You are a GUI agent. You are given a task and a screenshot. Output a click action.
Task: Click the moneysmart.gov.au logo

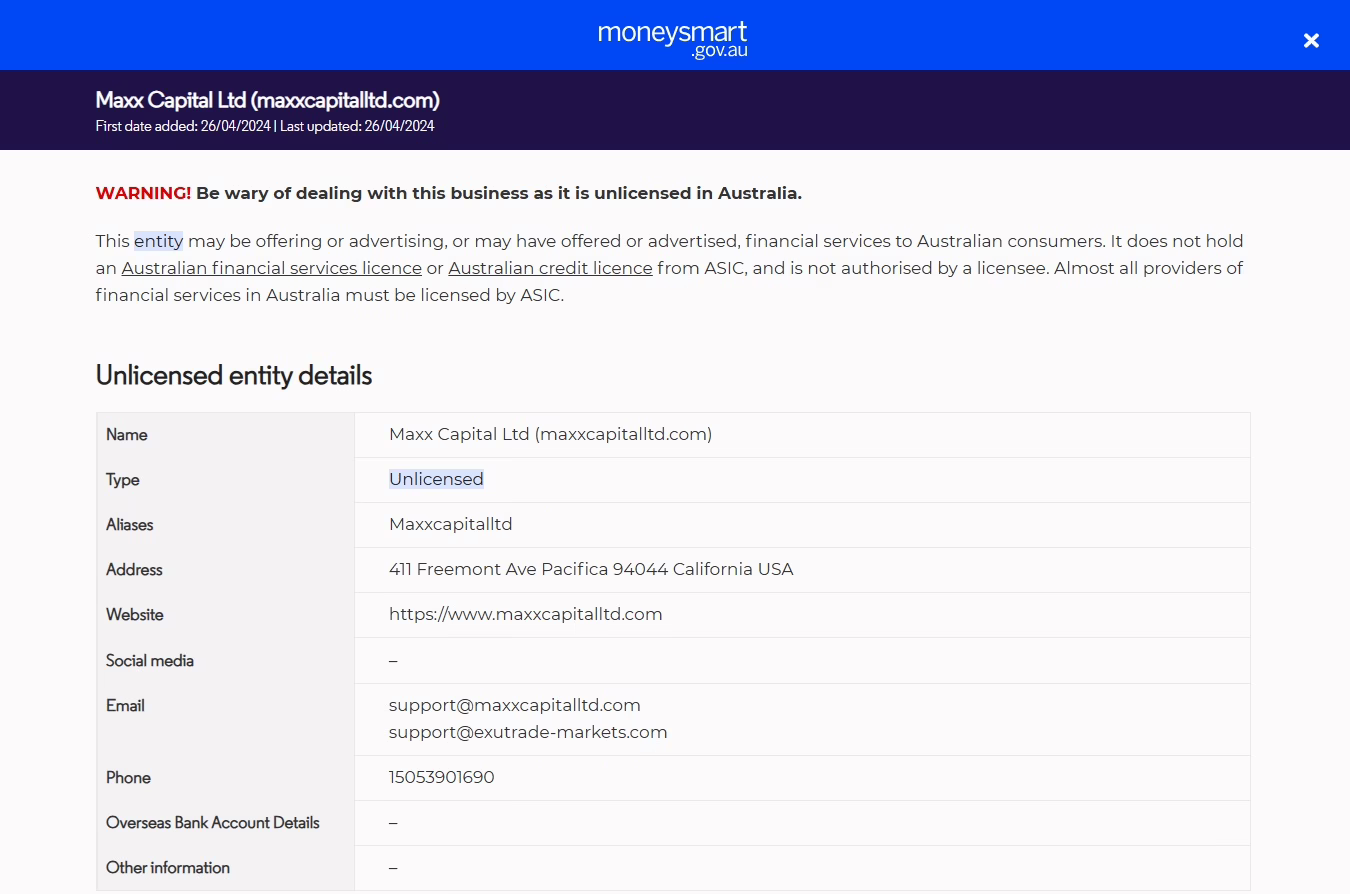pos(671,36)
